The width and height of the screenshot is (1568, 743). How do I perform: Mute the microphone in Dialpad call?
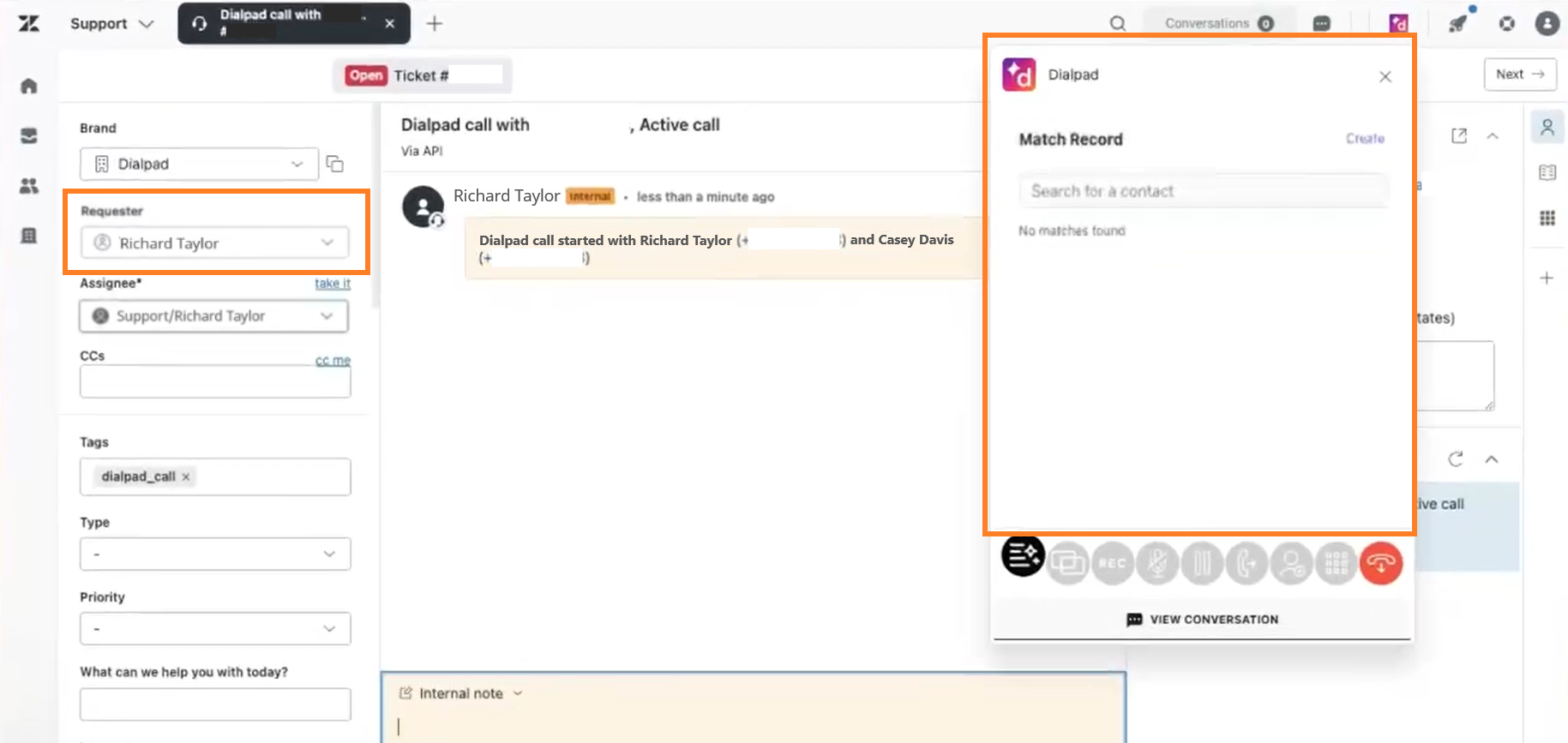click(x=1157, y=563)
